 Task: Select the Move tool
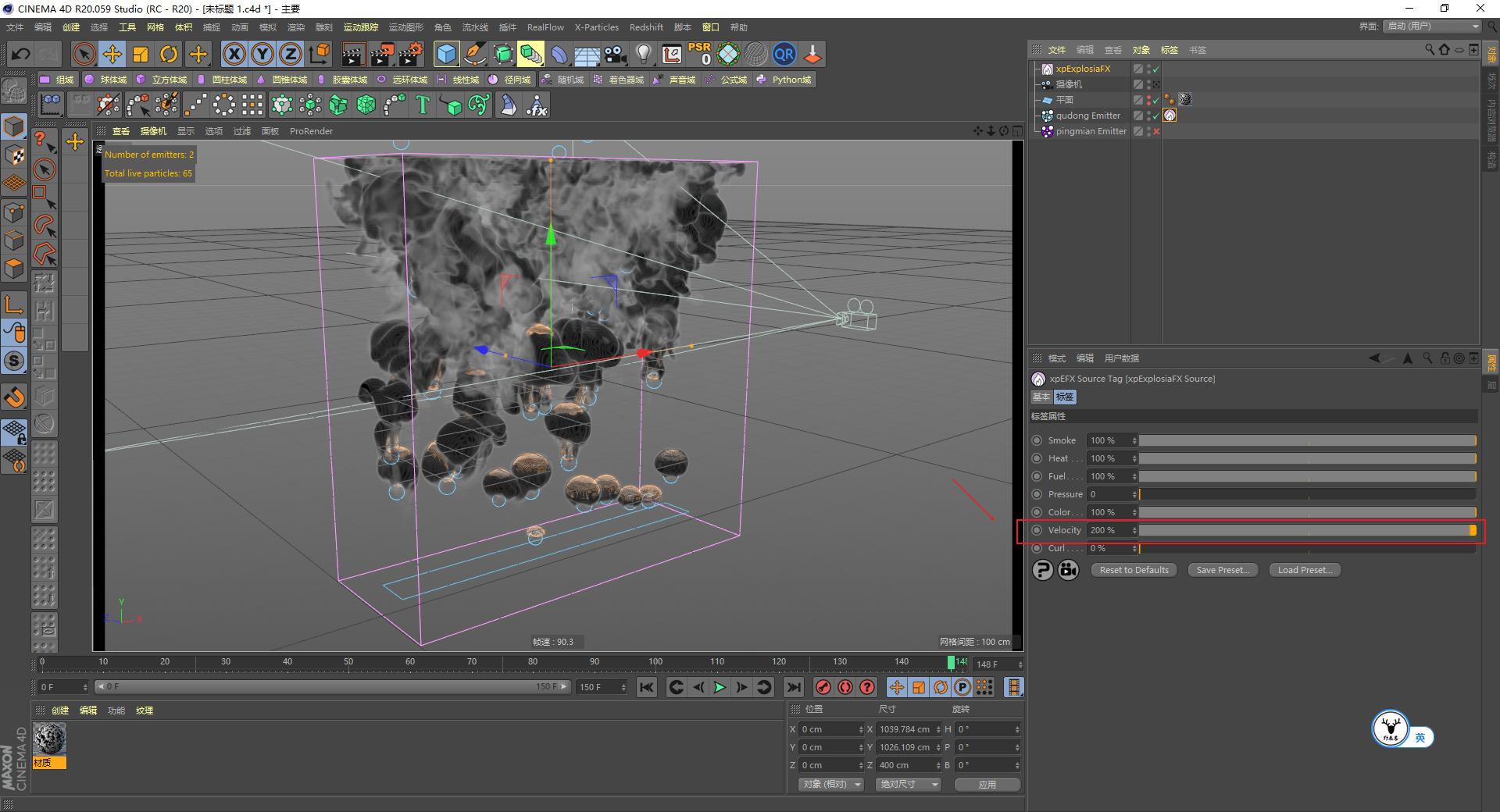pyautogui.click(x=112, y=54)
